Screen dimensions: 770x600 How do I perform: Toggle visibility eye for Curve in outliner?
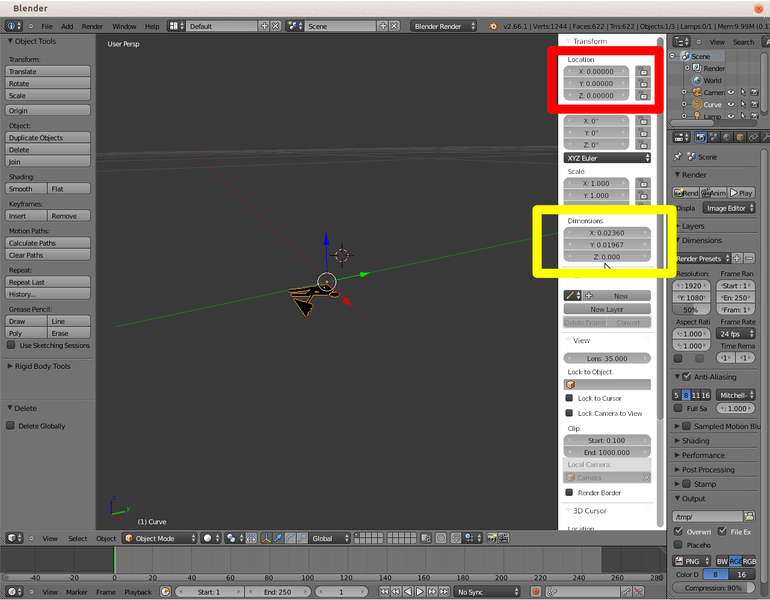click(731, 104)
